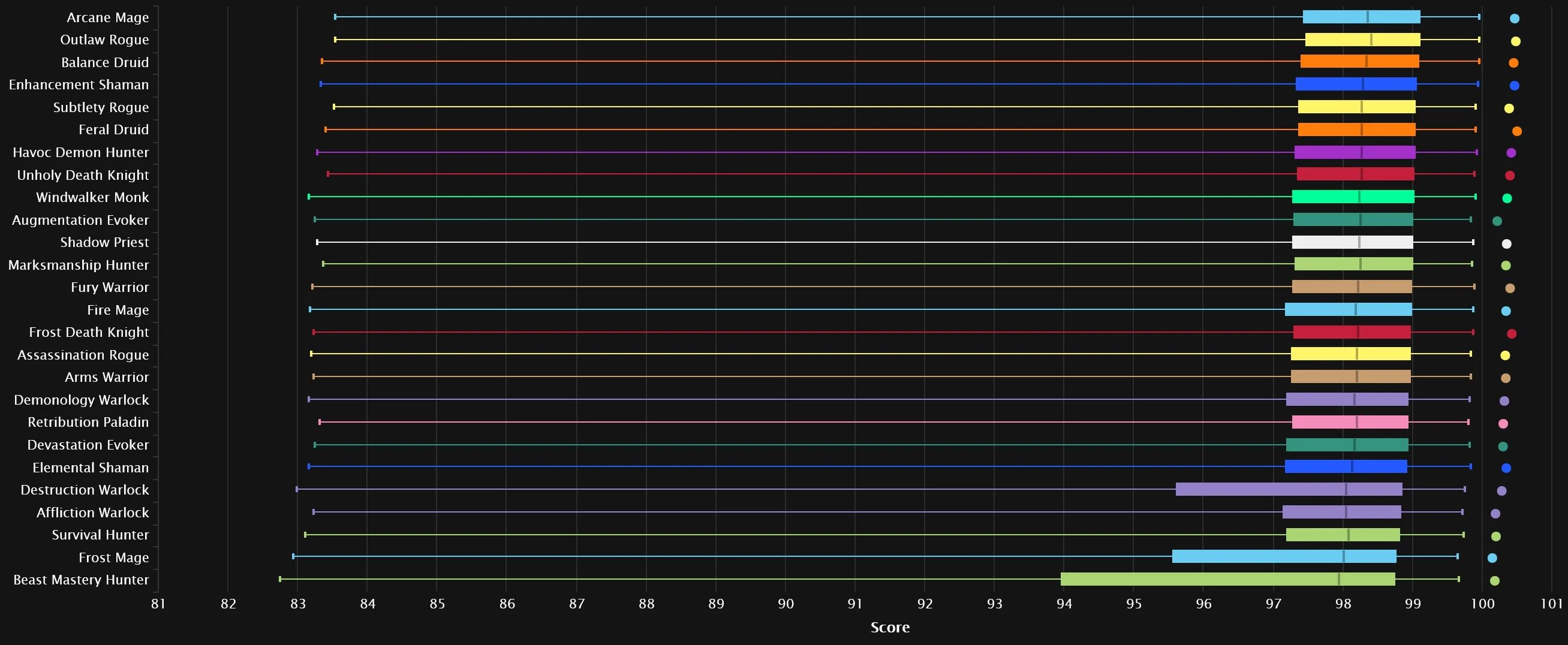This screenshot has width=1568, height=645.
Task: Click the Arcane Mage outlier dot
Action: [x=1515, y=18]
